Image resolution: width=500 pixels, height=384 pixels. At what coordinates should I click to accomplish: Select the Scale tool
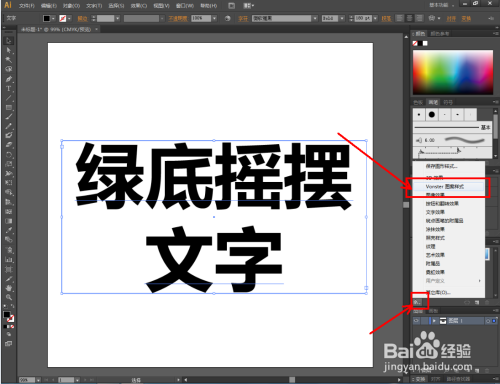[9, 164]
